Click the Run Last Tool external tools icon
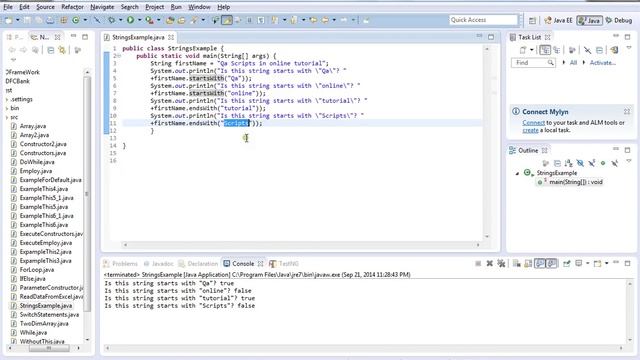 click(x=150, y=20)
